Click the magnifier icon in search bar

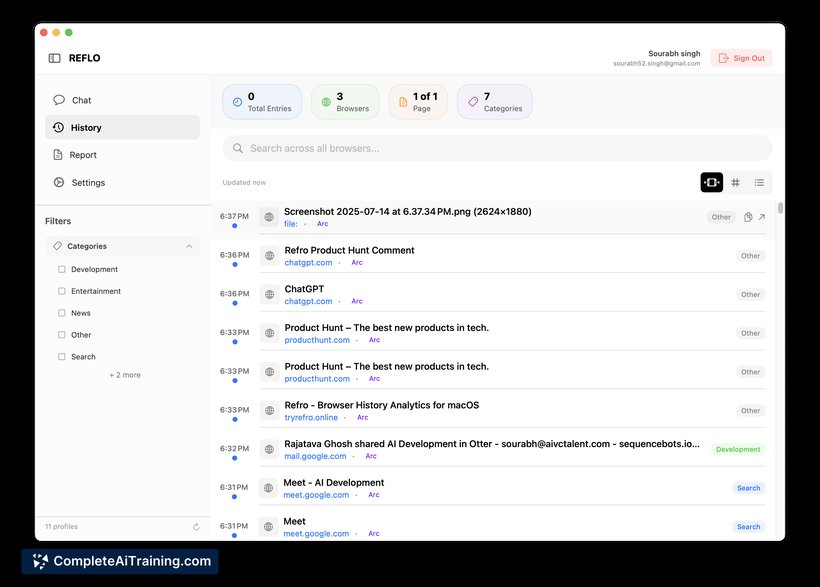[x=238, y=148]
